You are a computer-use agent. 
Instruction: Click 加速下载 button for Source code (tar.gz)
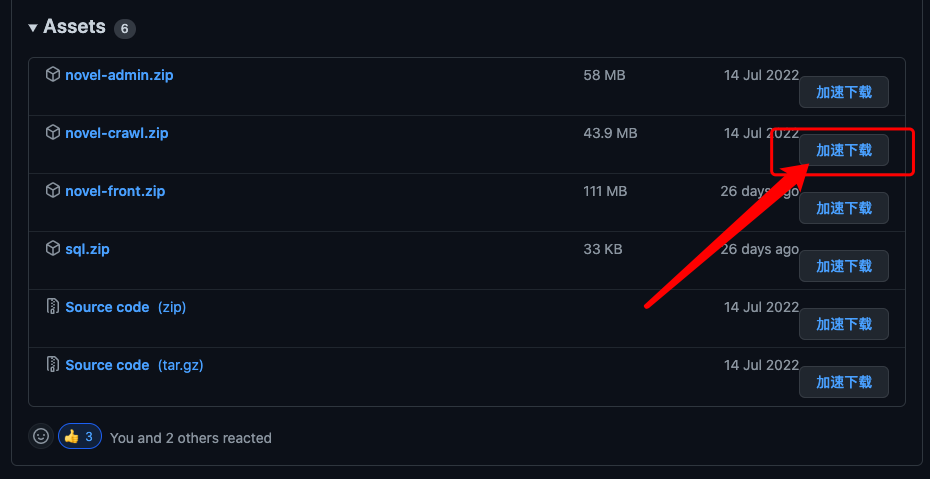(843, 382)
